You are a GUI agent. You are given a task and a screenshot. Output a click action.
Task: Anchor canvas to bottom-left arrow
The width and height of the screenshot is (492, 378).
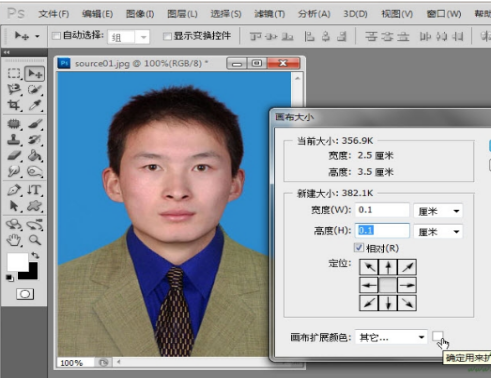tap(369, 303)
